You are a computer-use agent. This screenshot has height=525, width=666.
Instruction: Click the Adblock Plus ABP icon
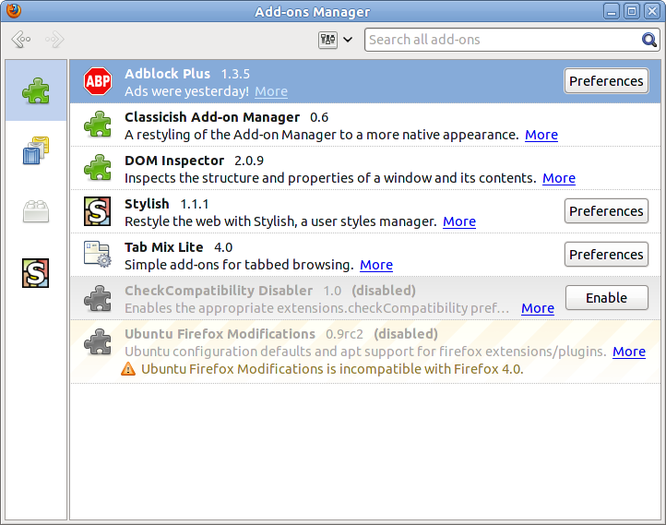click(x=98, y=81)
